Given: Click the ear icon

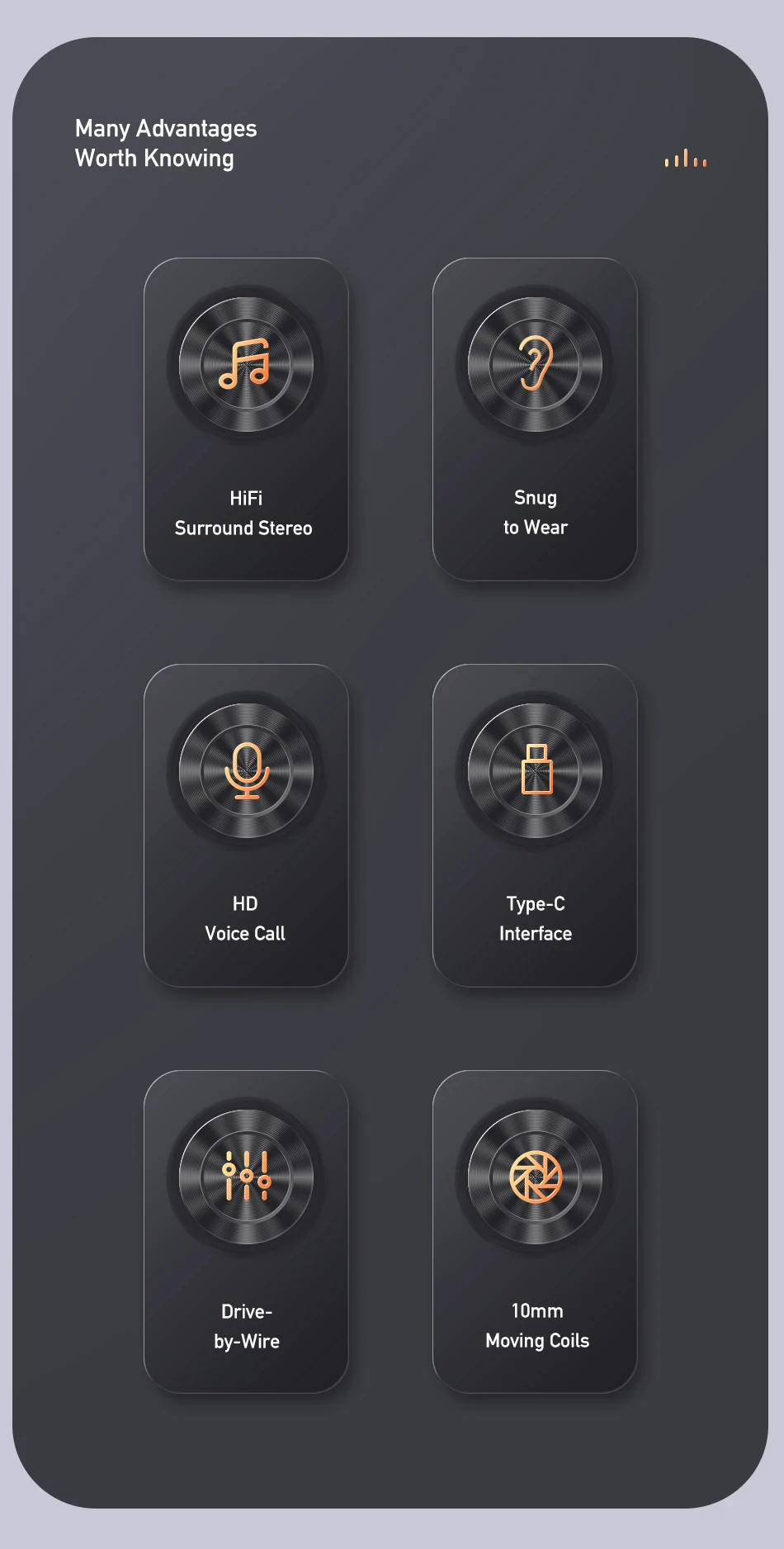Looking at the screenshot, I should click(x=536, y=363).
